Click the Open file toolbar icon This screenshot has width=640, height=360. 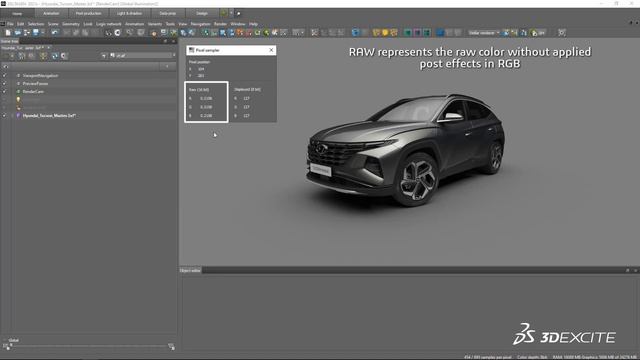[x=18, y=33]
